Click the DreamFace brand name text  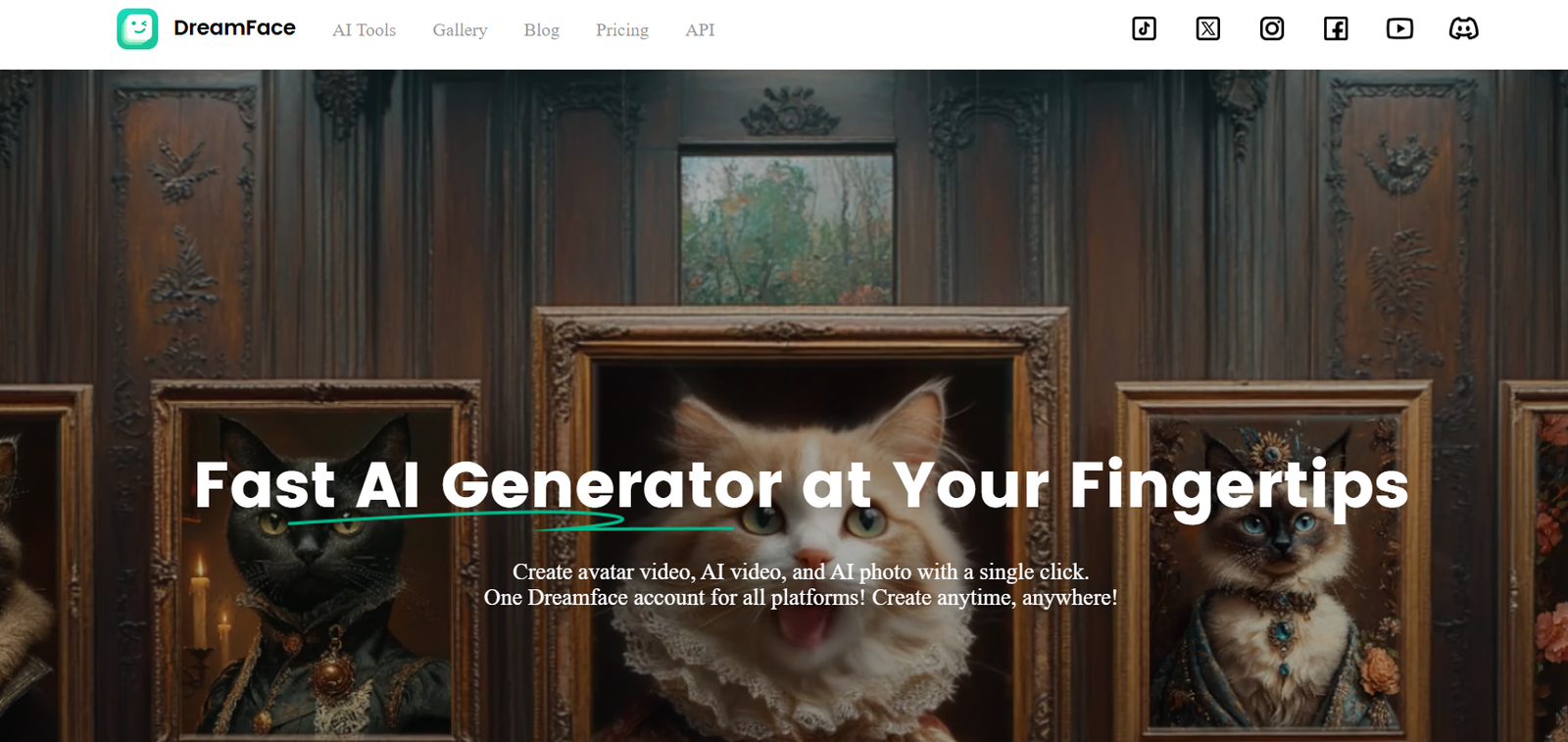[234, 28]
